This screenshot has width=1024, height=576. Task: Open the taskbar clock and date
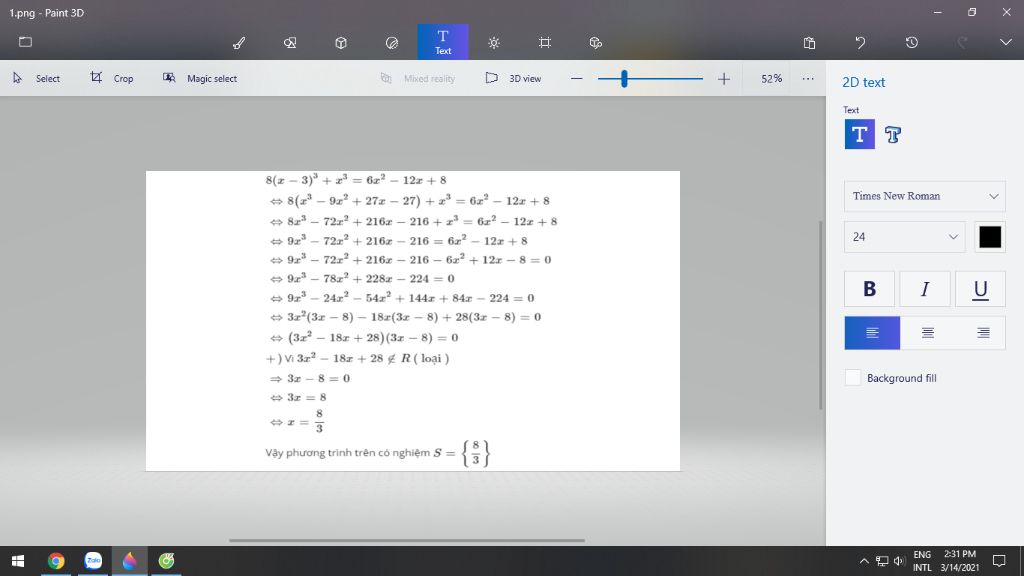pos(960,561)
